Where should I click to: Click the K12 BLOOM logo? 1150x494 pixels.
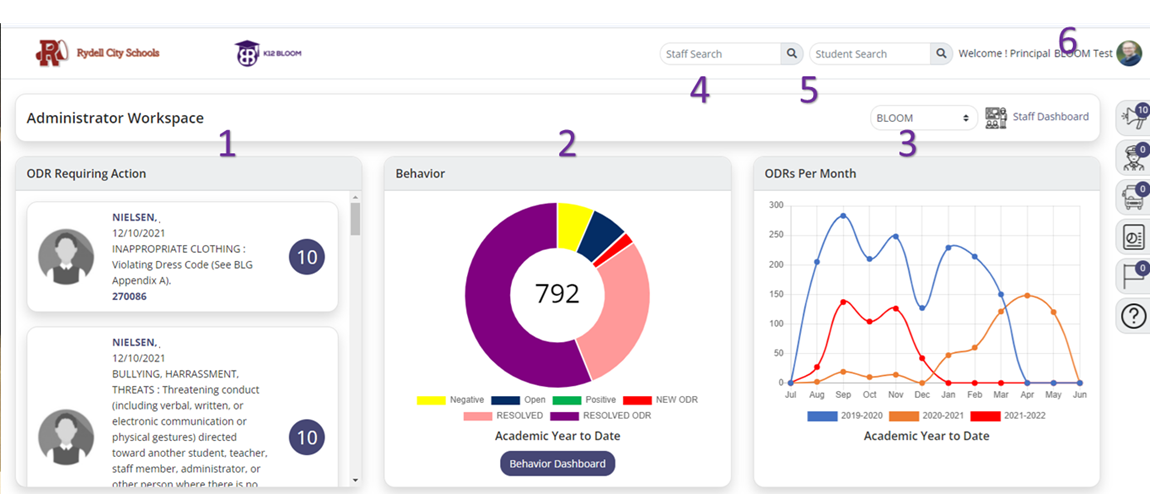point(268,54)
